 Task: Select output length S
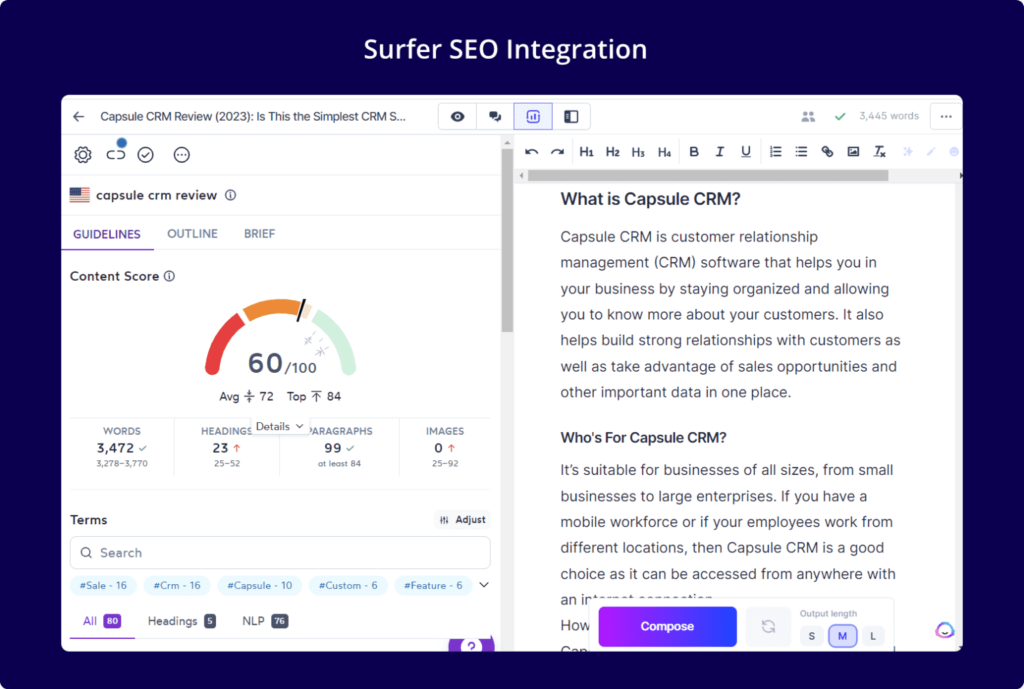point(812,636)
